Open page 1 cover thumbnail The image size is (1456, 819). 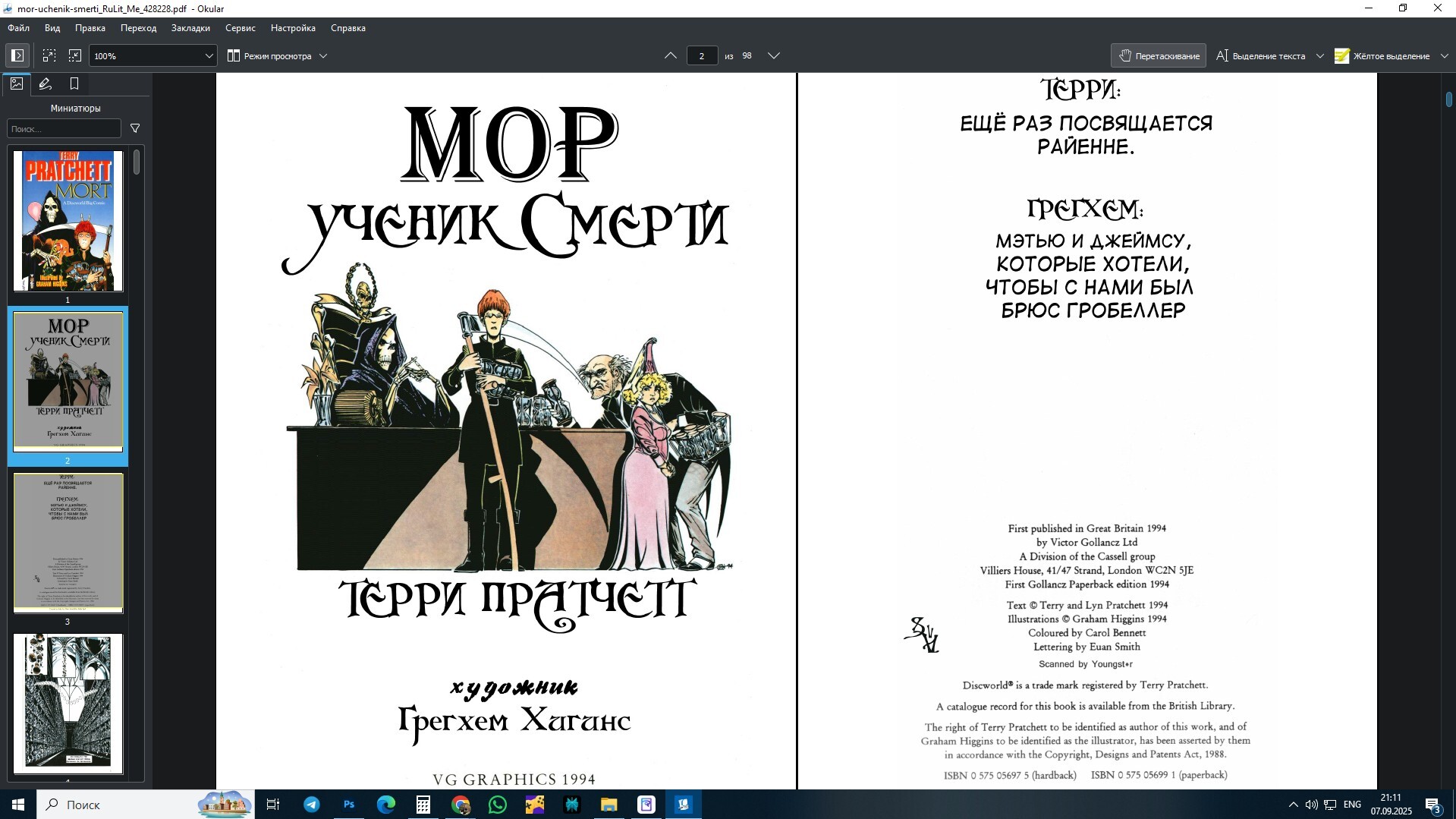[68, 221]
